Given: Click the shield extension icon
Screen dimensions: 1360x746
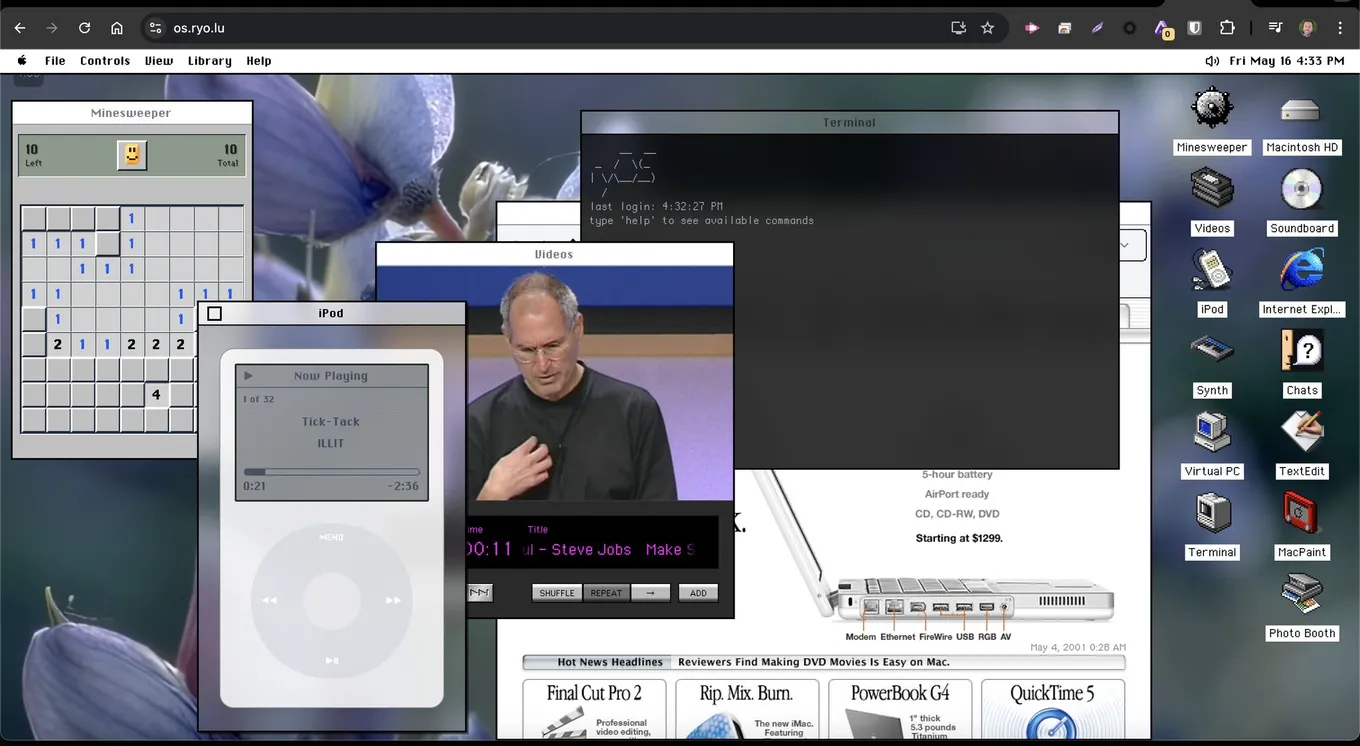Looking at the screenshot, I should [x=1194, y=28].
